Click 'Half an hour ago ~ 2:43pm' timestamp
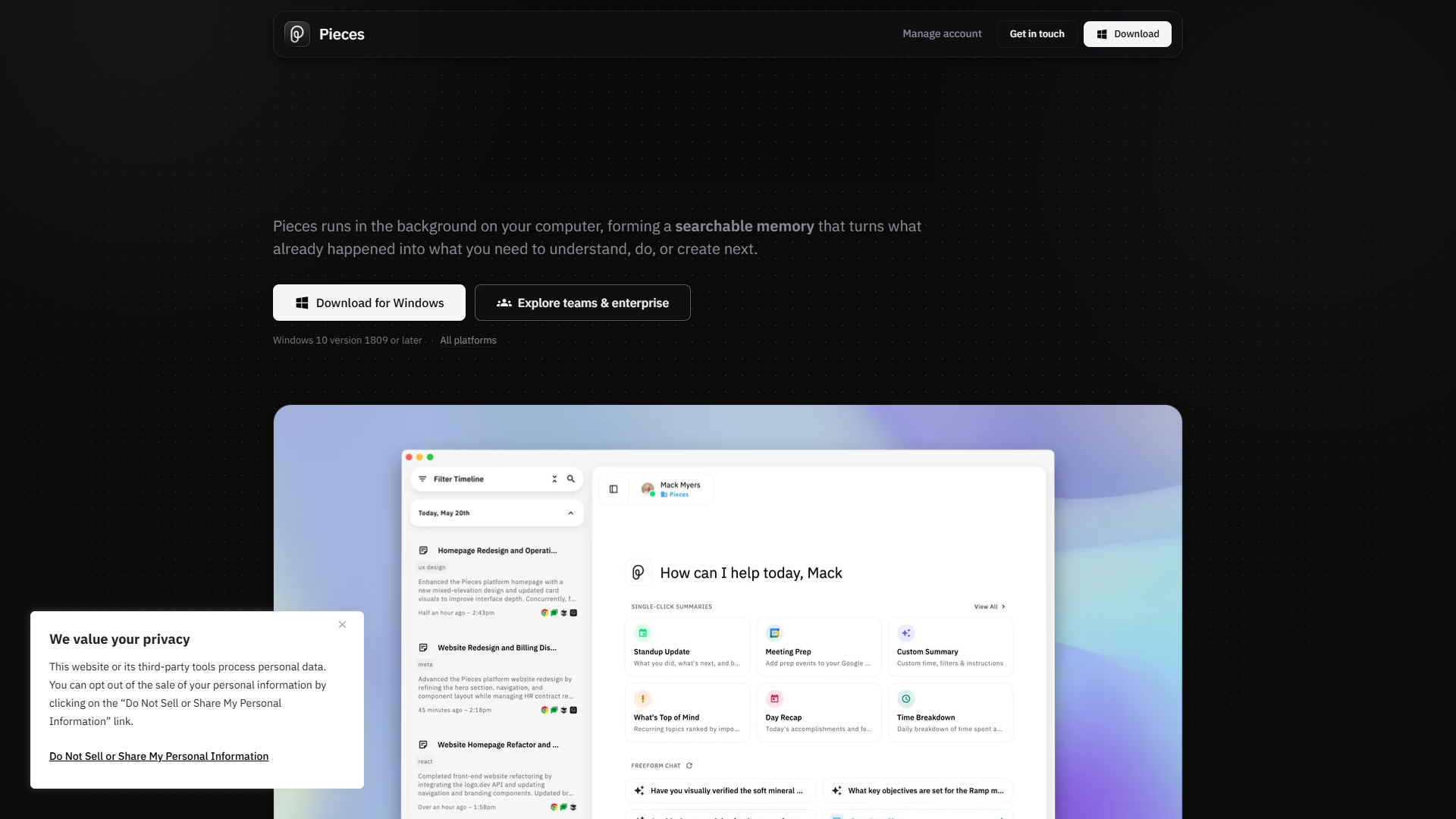This screenshot has width=1456, height=819. [x=456, y=613]
